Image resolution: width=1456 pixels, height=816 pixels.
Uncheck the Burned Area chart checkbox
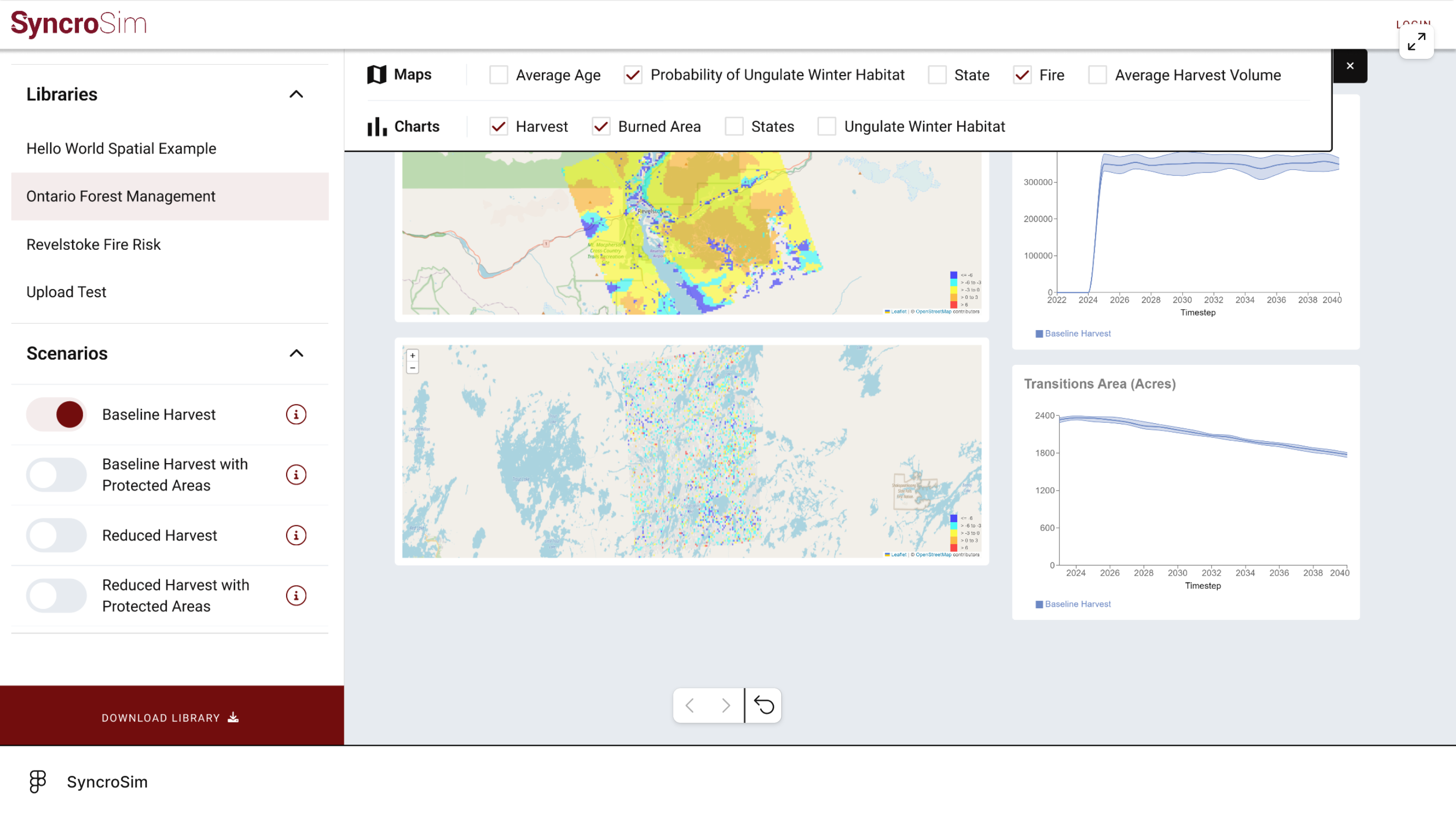(x=601, y=126)
